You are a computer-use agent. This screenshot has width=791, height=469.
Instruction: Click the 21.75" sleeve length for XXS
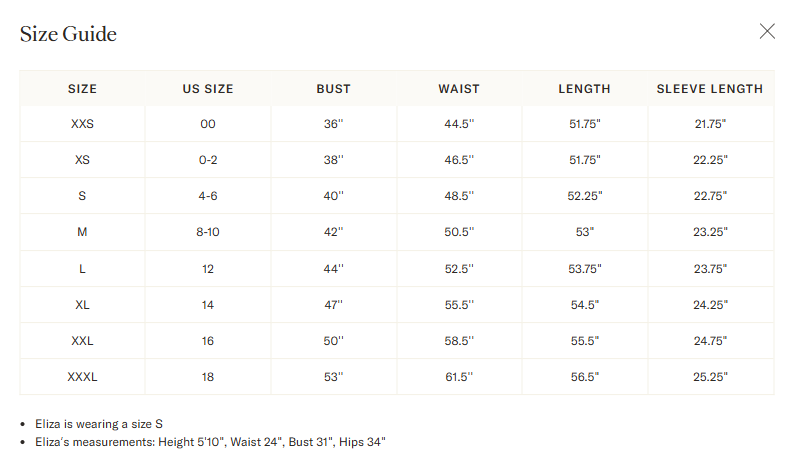point(710,124)
